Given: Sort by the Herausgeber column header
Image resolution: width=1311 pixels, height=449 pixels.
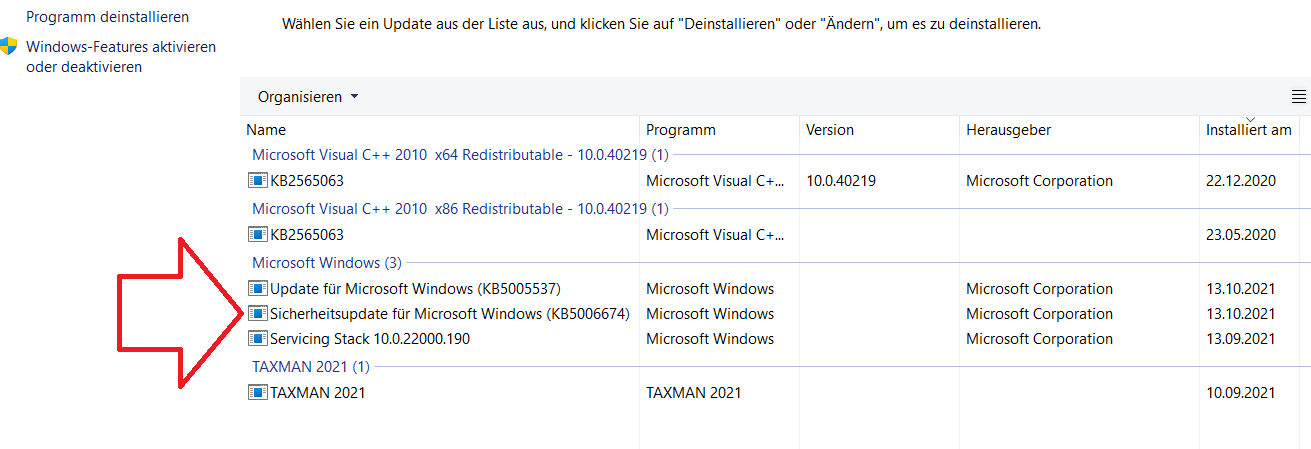Looking at the screenshot, I should pyautogui.click(x=1079, y=130).
